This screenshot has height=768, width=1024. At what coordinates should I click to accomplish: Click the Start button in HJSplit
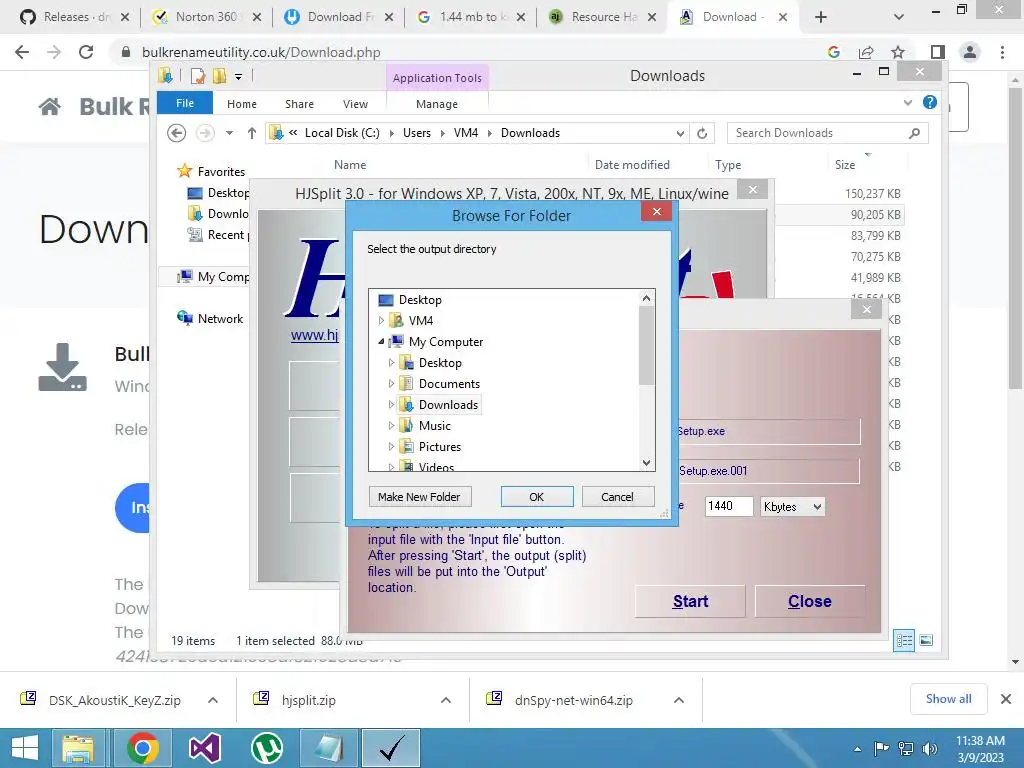(690, 601)
